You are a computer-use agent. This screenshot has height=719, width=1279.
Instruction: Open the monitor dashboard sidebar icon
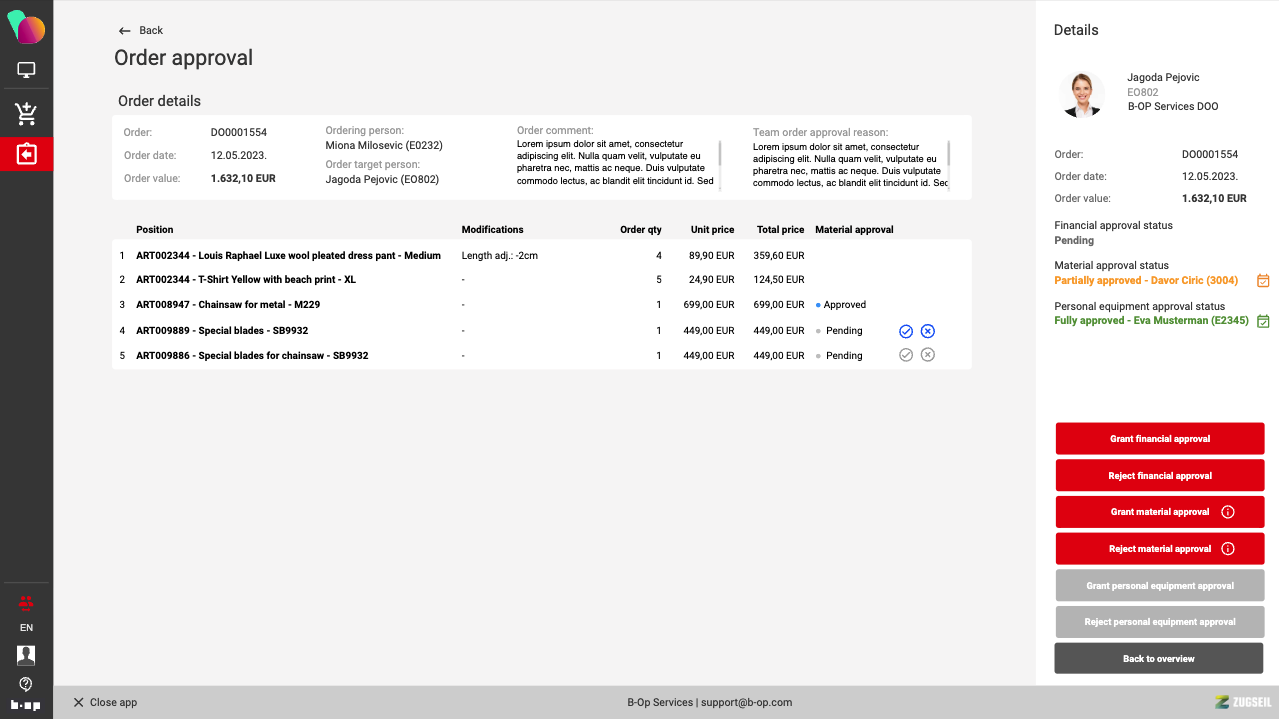(x=26, y=70)
